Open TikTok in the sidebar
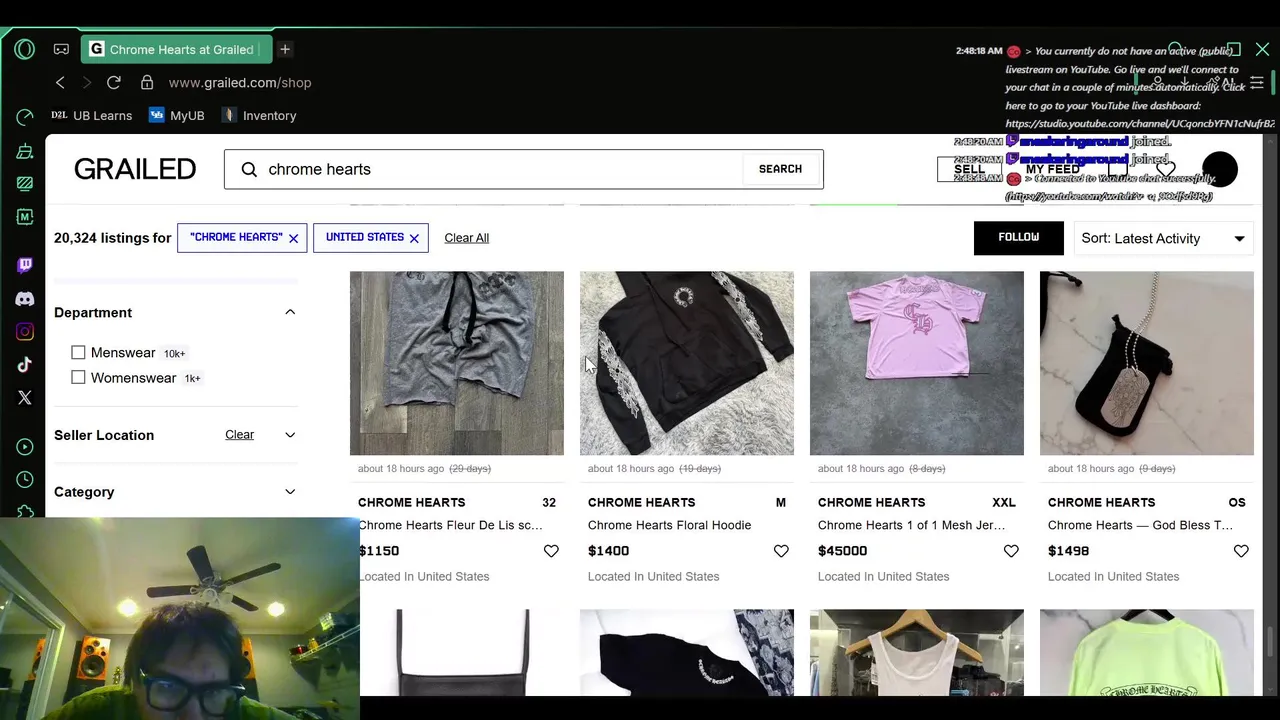1280x720 pixels. tap(25, 364)
